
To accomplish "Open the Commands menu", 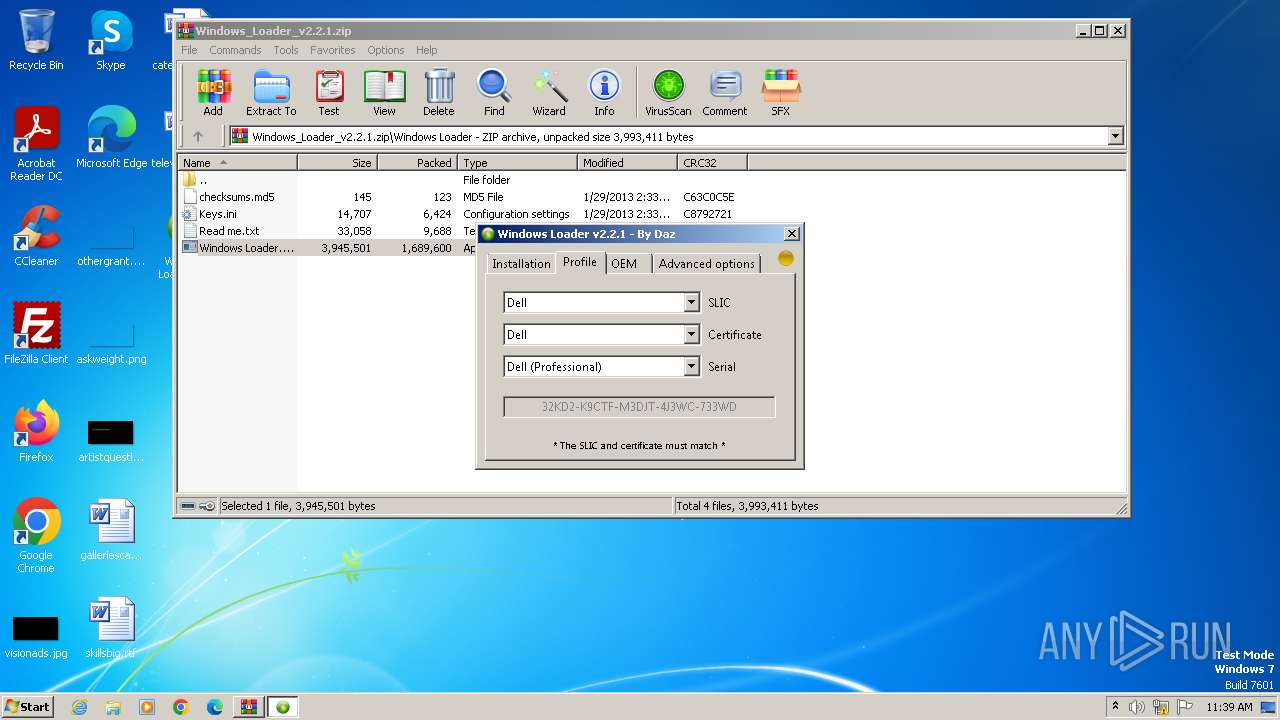I will point(235,50).
